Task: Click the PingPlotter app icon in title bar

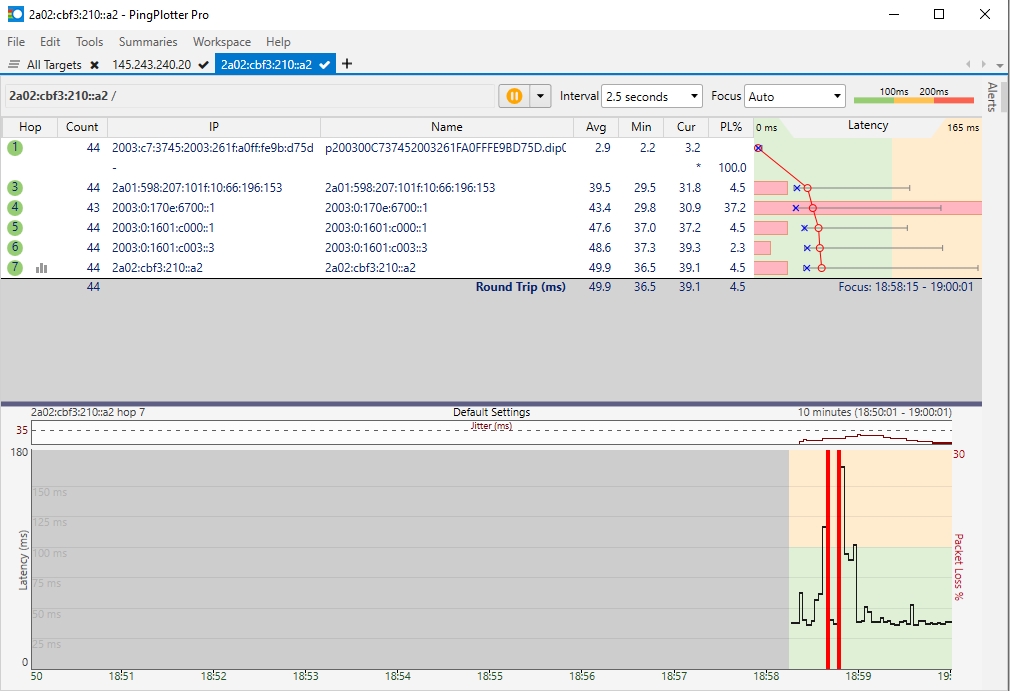Action: (x=15, y=14)
